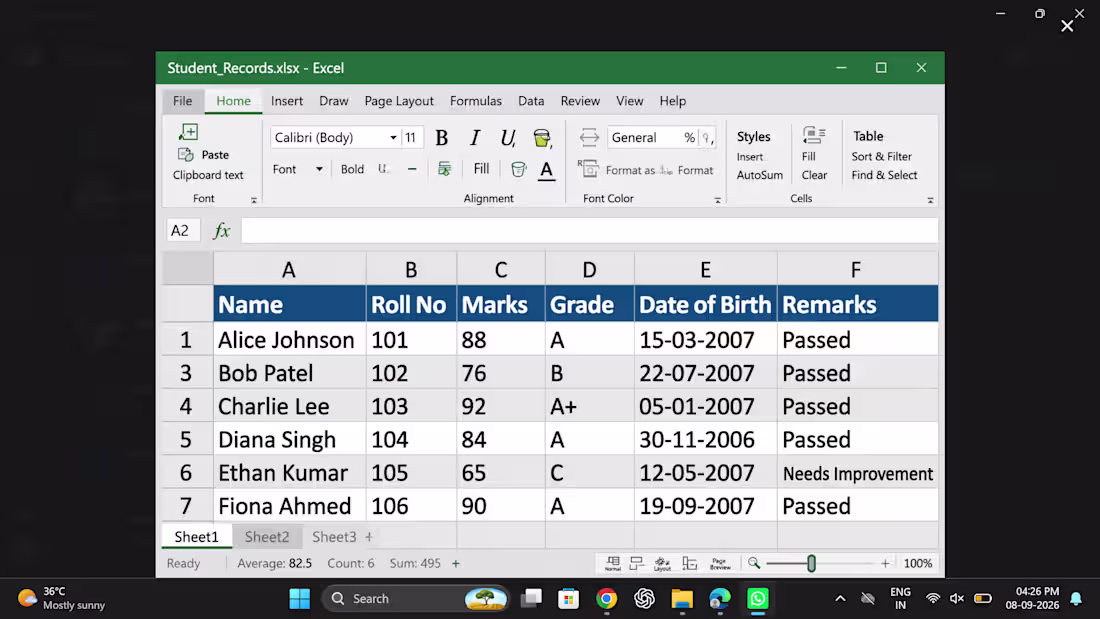This screenshot has height=619, width=1100.
Task: Switch to Normal view in status bar
Action: pyautogui.click(x=612, y=564)
